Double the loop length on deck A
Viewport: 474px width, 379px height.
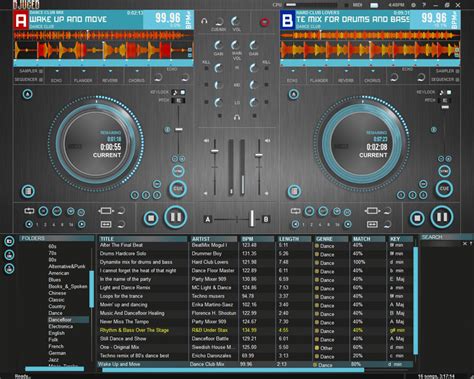tap(82, 224)
